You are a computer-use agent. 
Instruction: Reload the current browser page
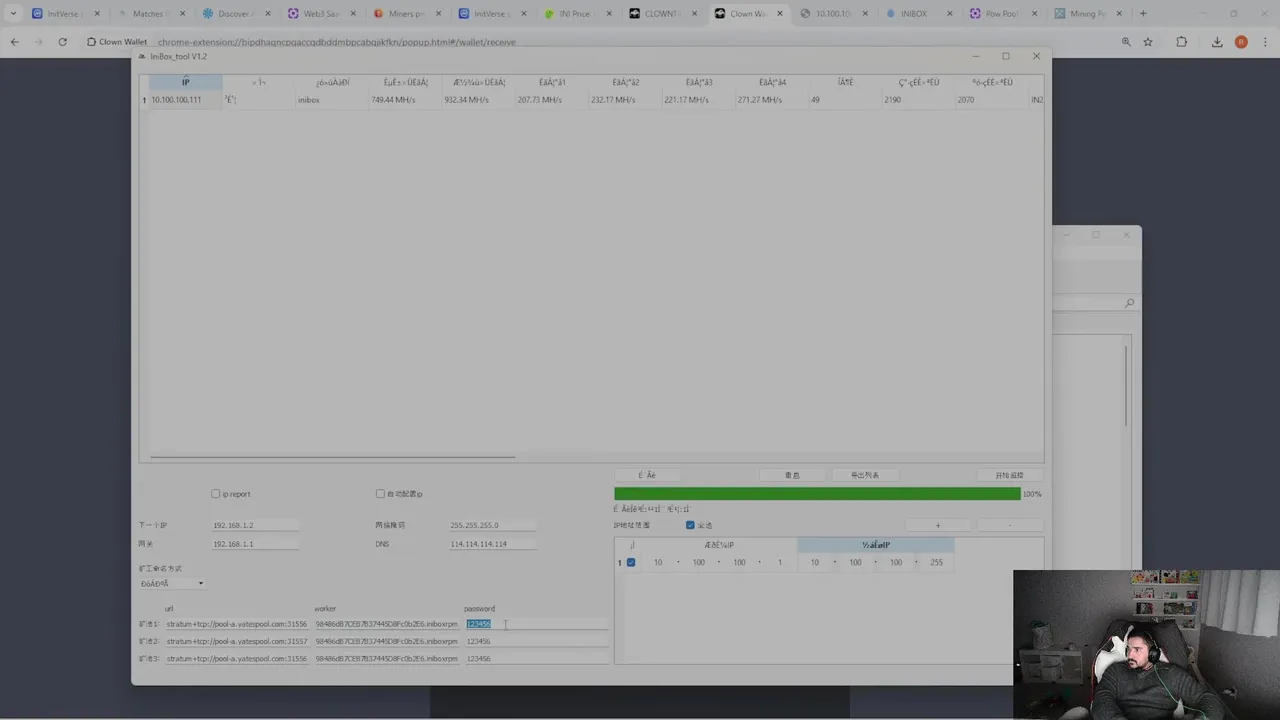pyautogui.click(x=63, y=42)
